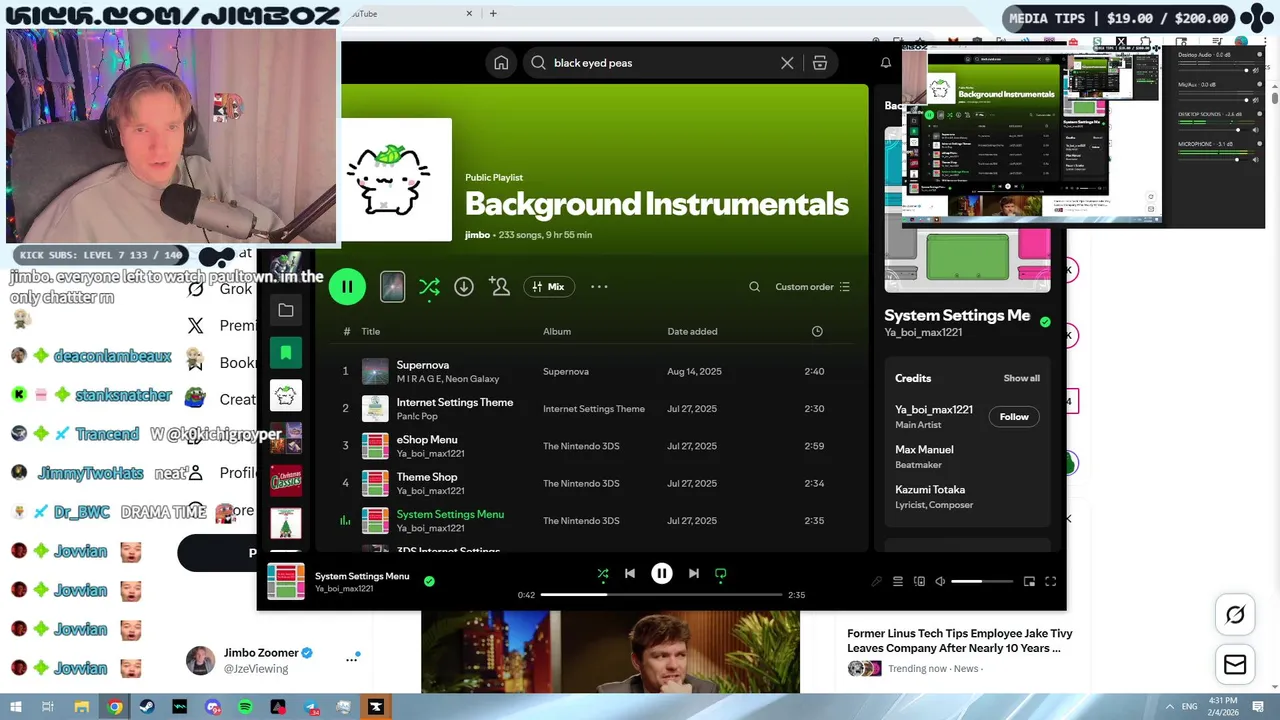Open the Christmas tree playlist in sidebar

(x=286, y=524)
